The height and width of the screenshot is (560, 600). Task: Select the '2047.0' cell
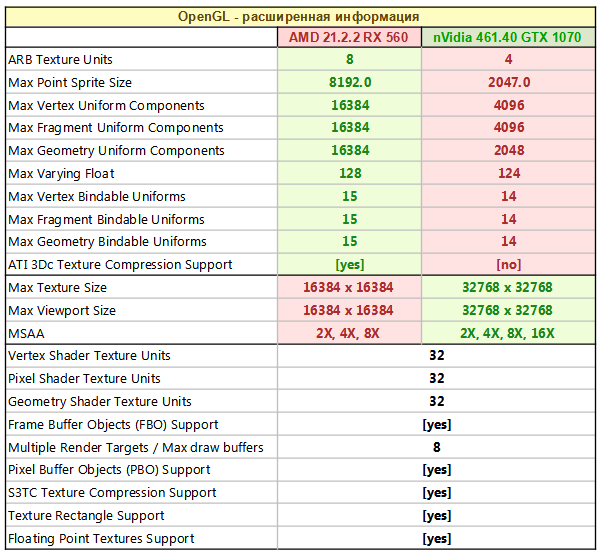[x=508, y=82]
